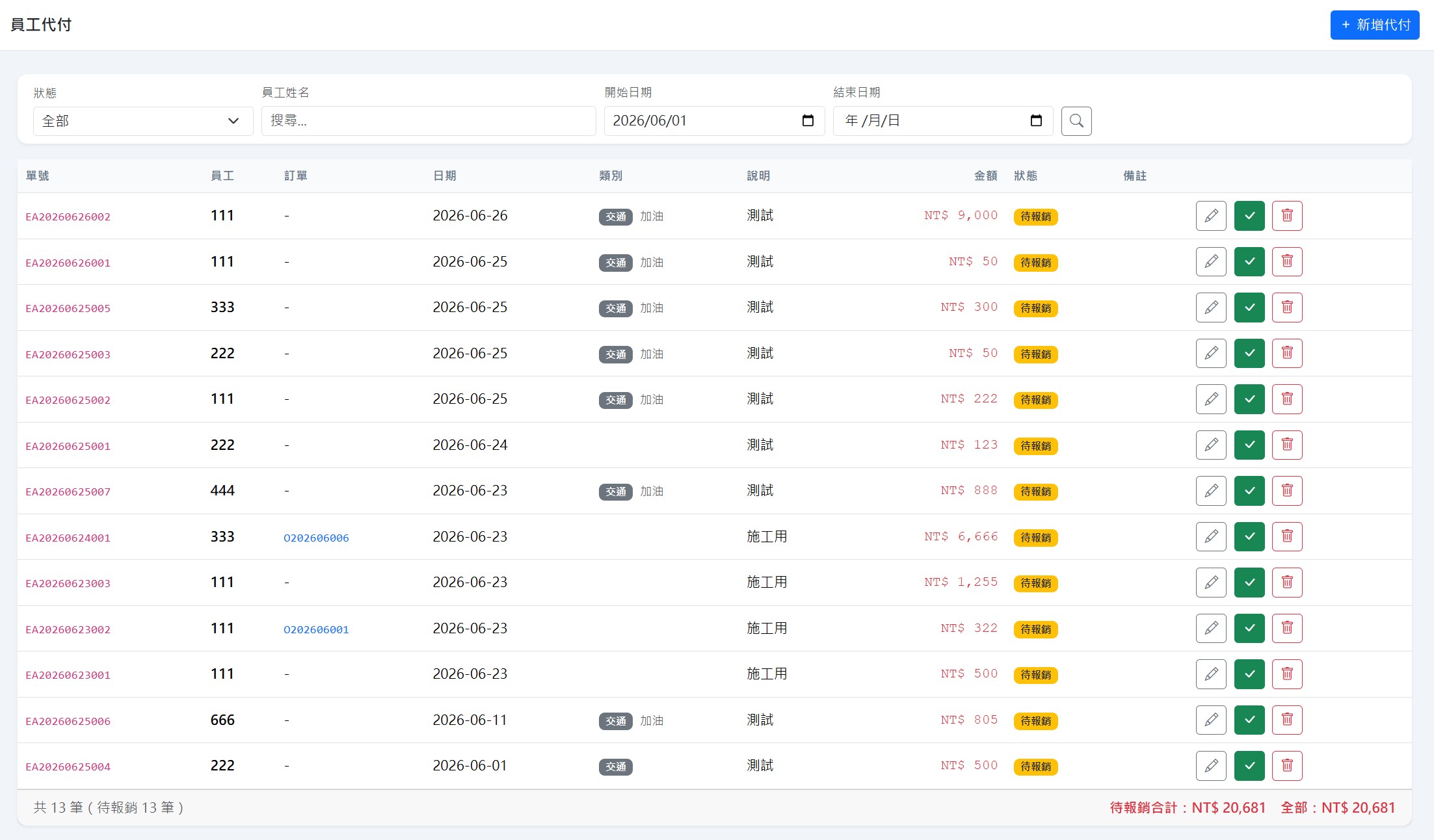Edit record EA20260625007
1434x840 pixels.
(x=1211, y=491)
